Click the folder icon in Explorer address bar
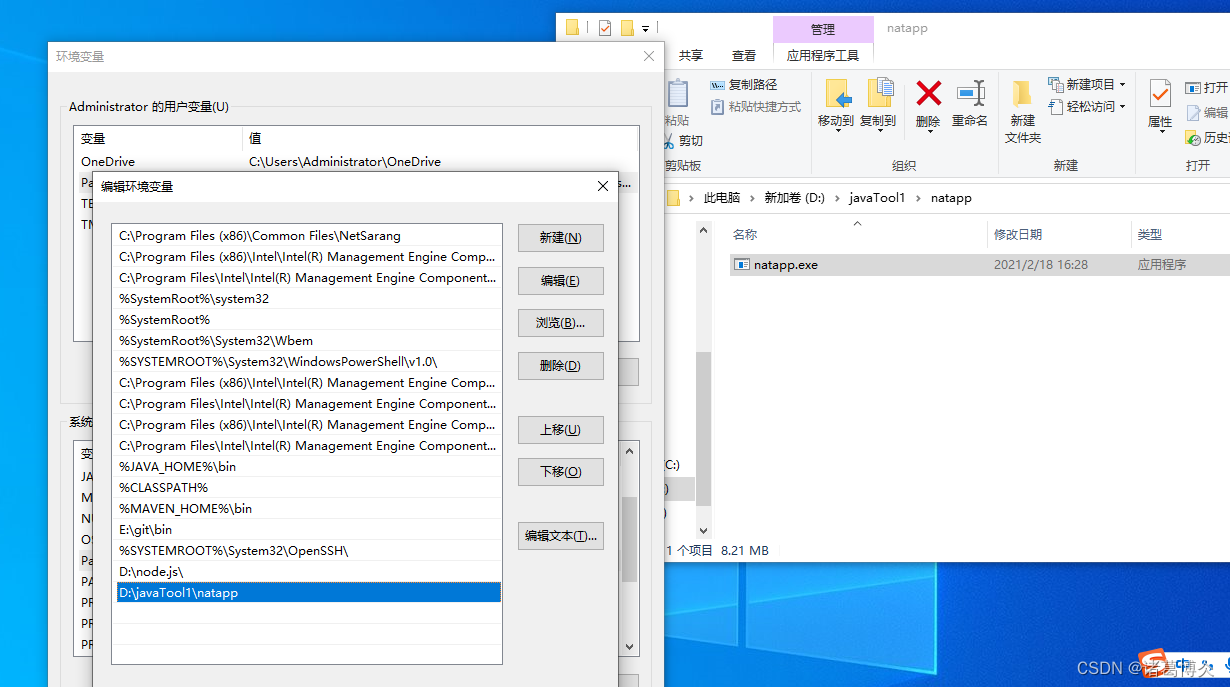The height and width of the screenshot is (687, 1230). click(673, 198)
